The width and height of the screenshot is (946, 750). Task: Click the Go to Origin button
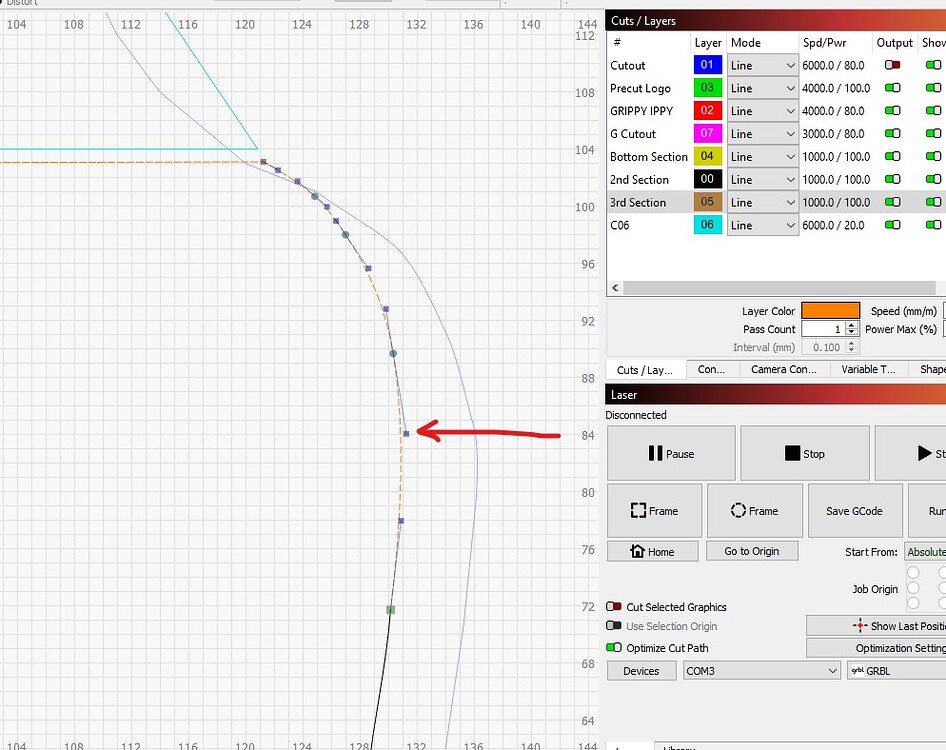pos(752,551)
